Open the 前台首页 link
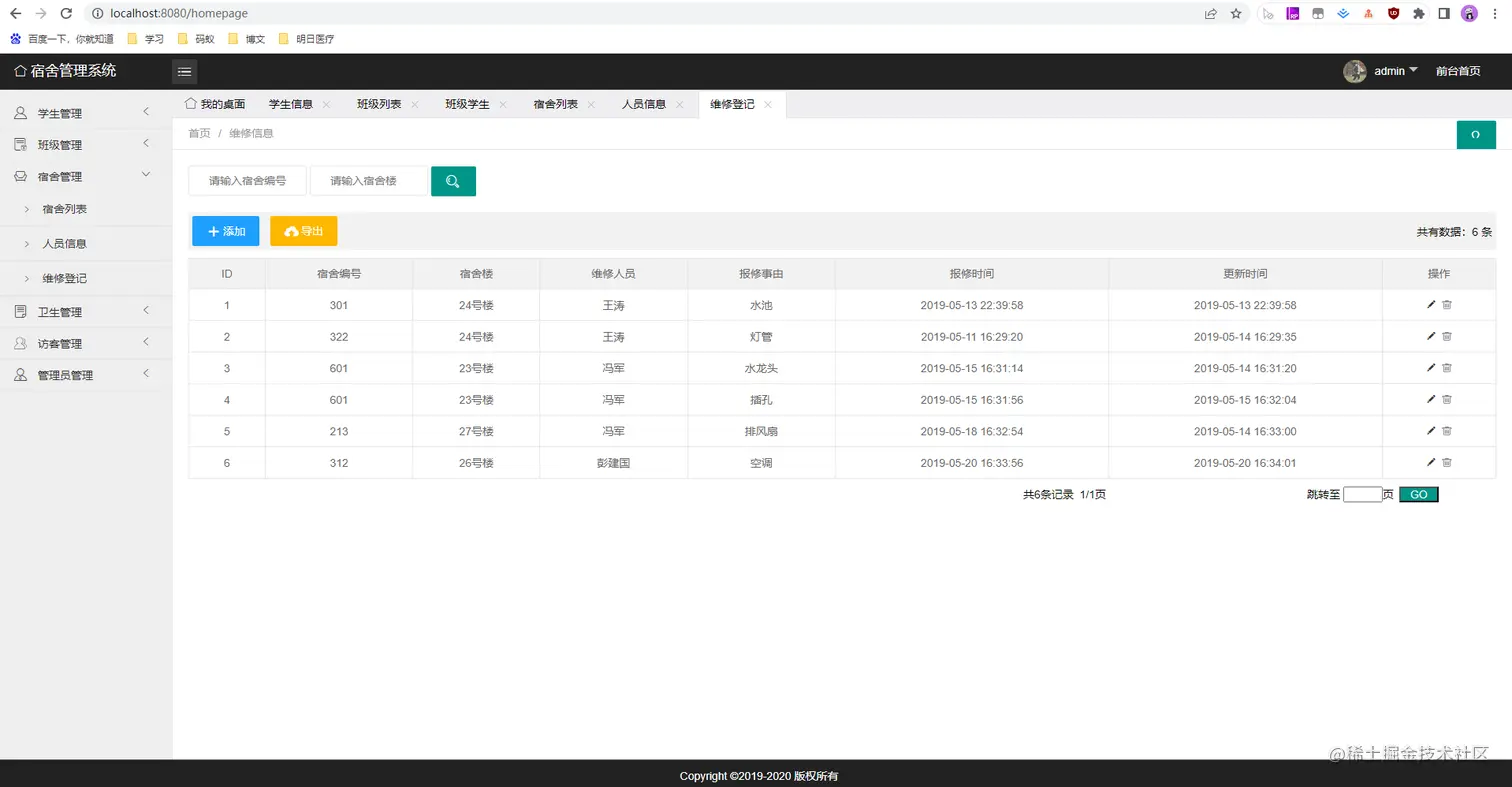 [x=1458, y=71]
